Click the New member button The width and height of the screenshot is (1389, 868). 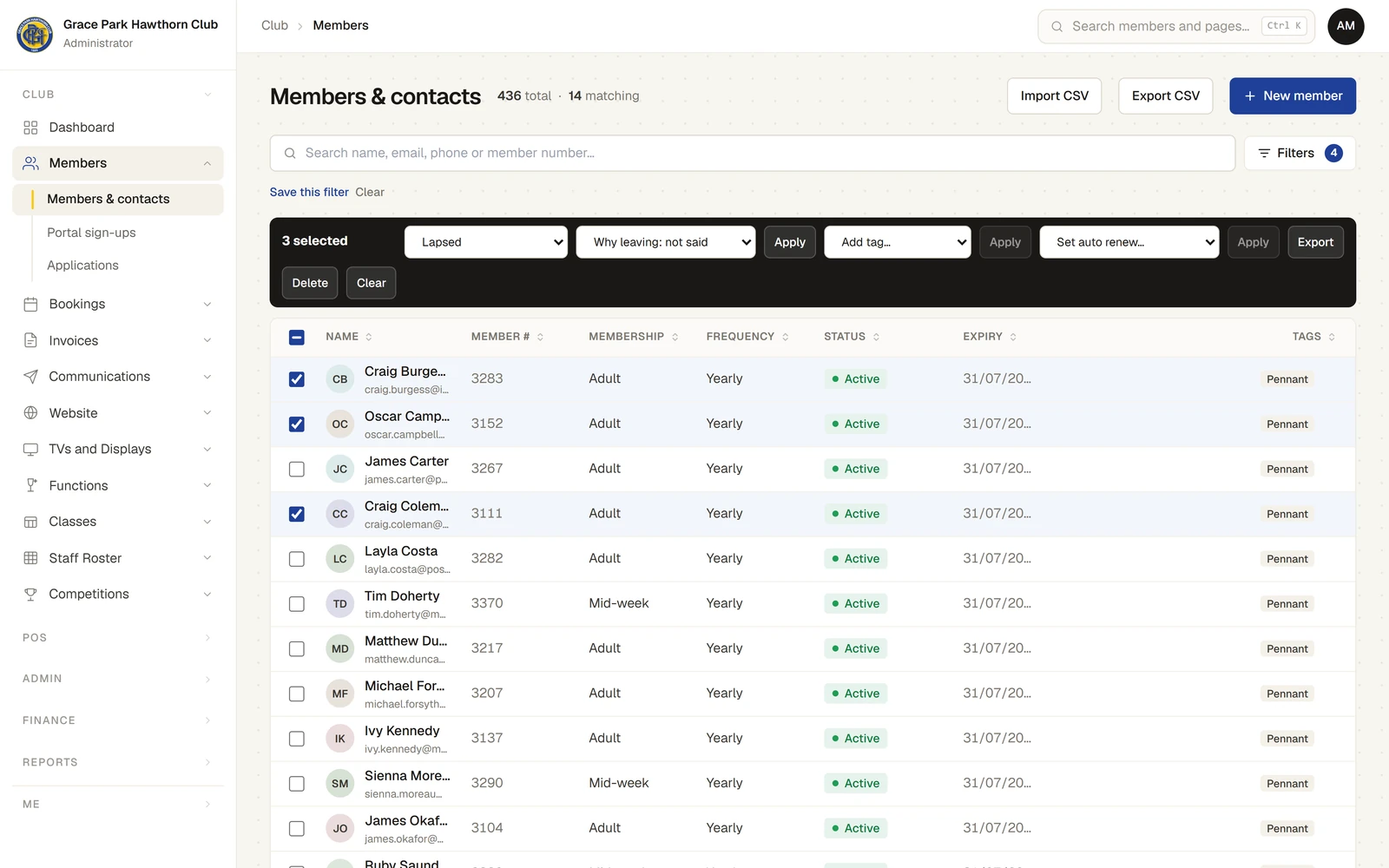[x=1293, y=95]
